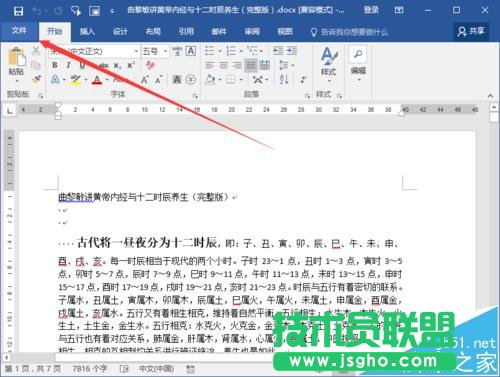The width and height of the screenshot is (500, 377).
Task: Switch to the References (引用) tab
Action: (186, 32)
